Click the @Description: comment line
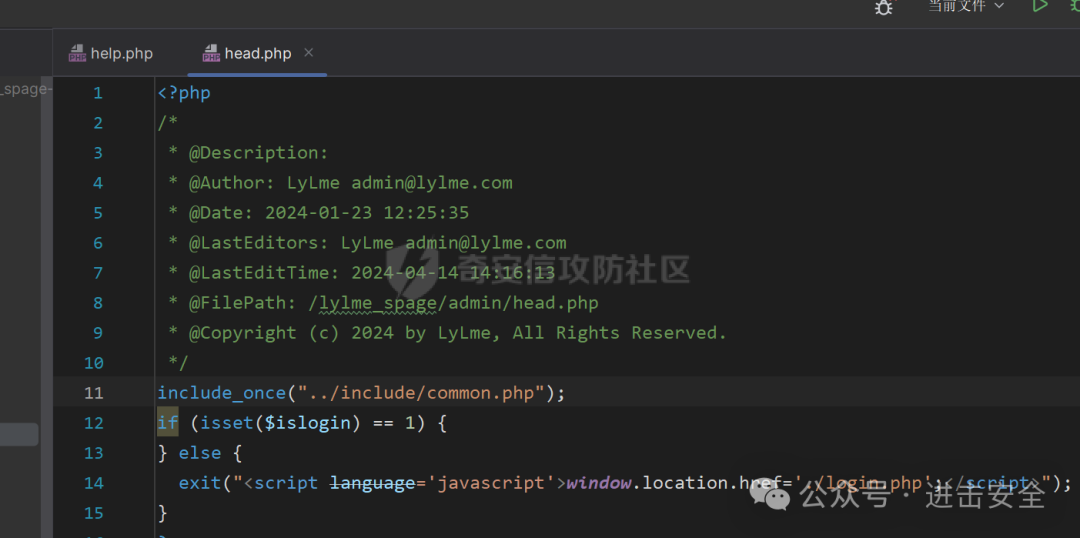Viewport: 1080px width, 538px height. click(249, 153)
